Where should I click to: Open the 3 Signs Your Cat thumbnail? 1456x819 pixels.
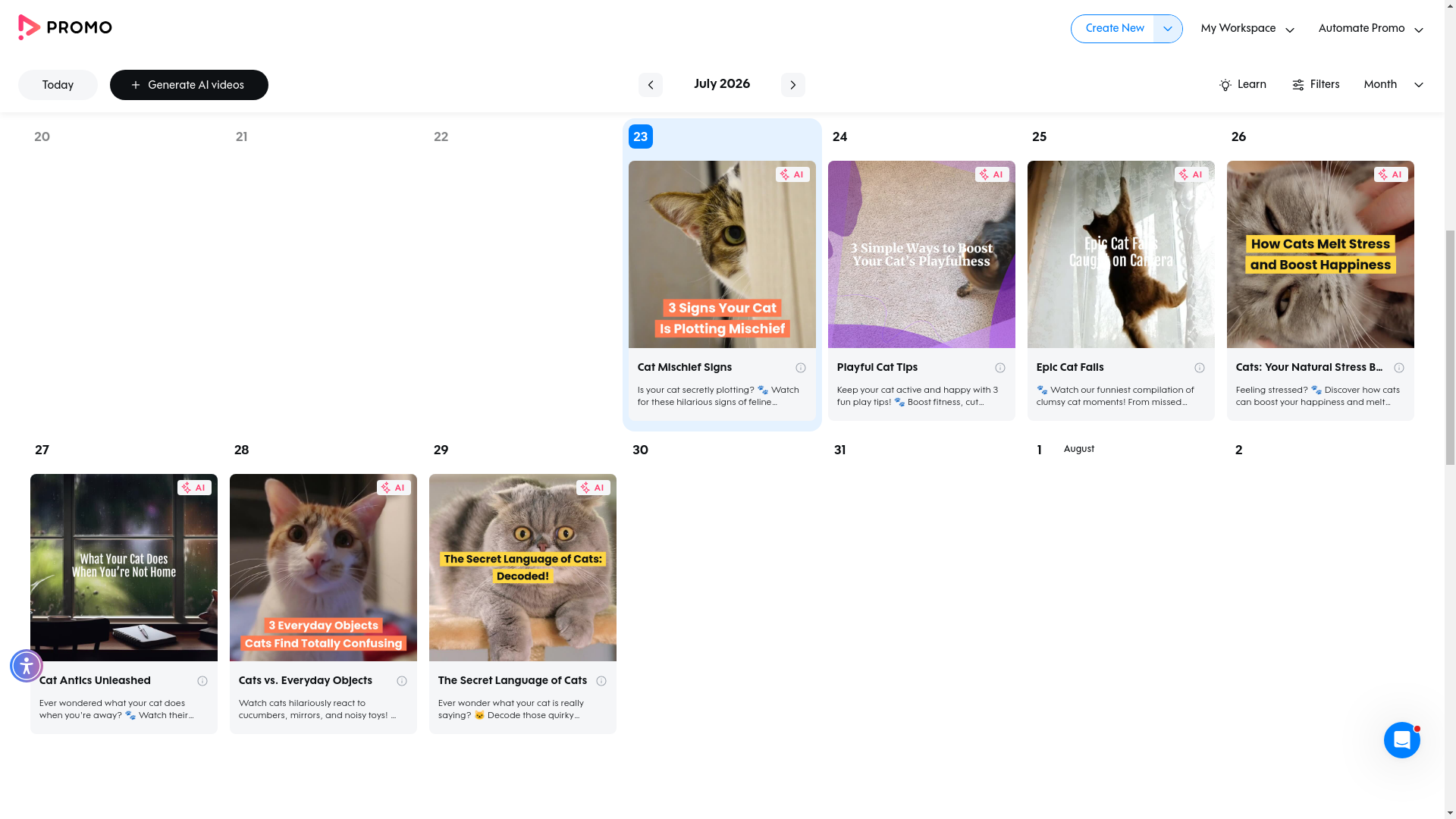[722, 254]
